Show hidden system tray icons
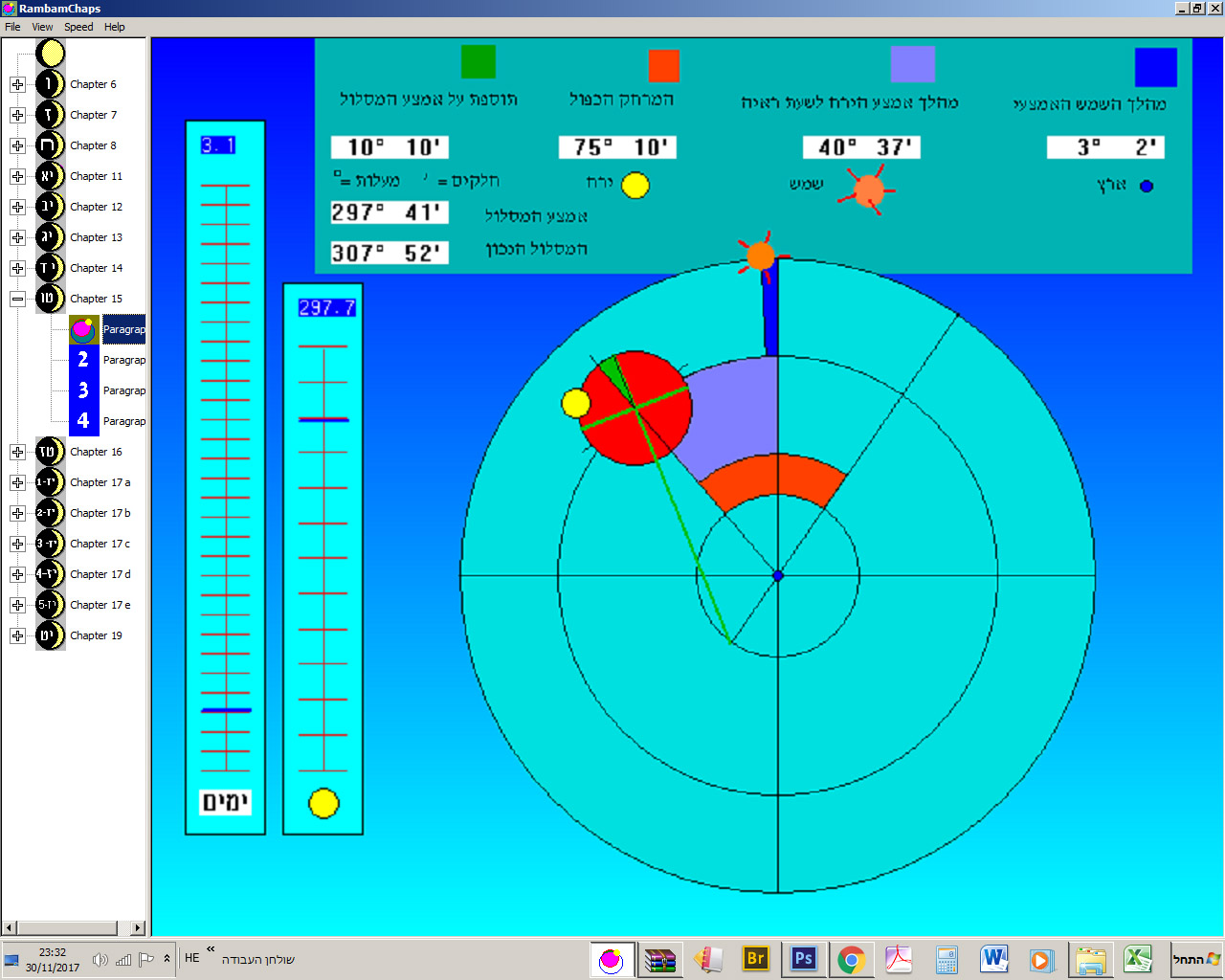Image resolution: width=1225 pixels, height=980 pixels. point(167,958)
